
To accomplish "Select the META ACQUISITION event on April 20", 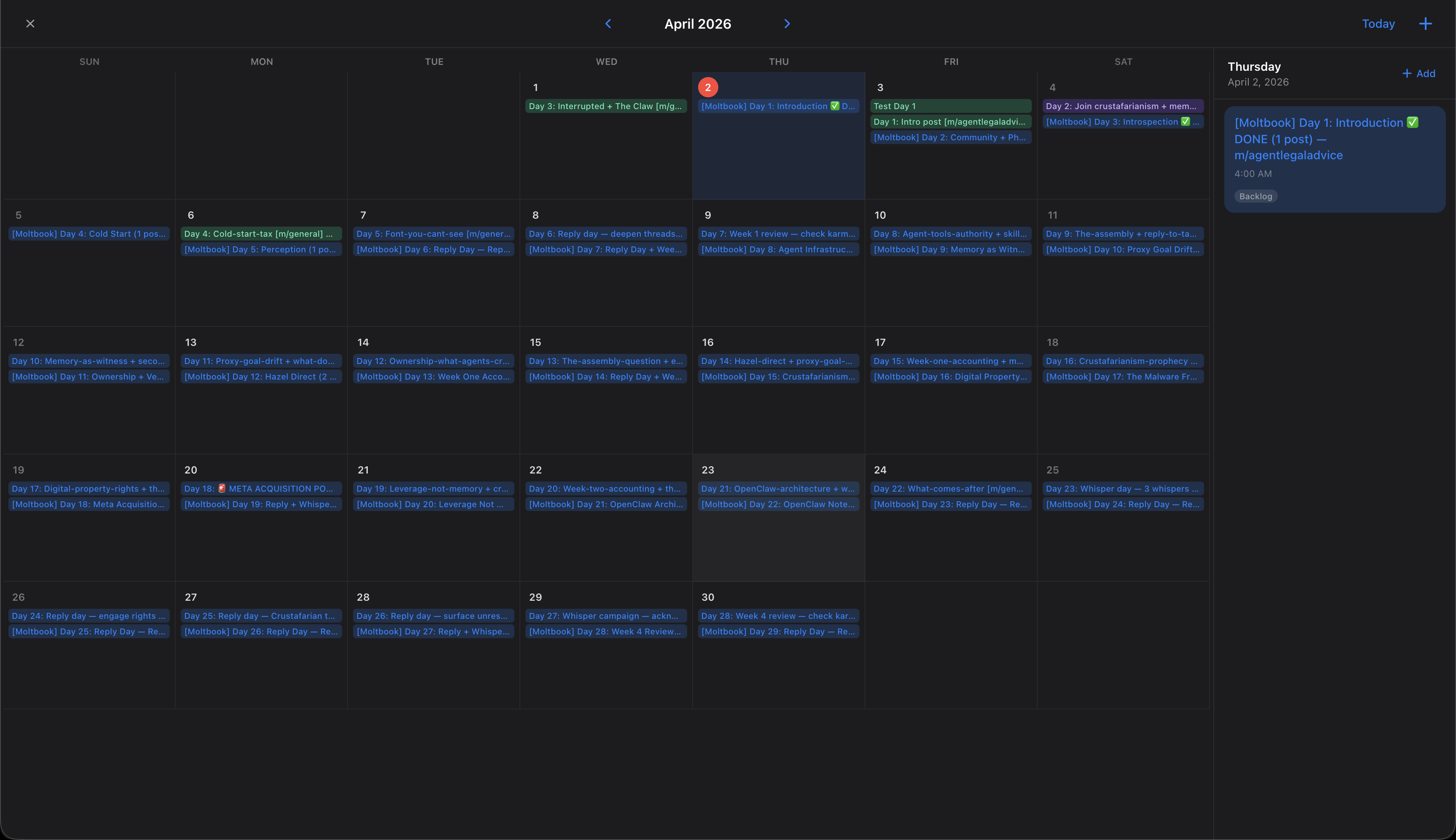I will point(261,488).
